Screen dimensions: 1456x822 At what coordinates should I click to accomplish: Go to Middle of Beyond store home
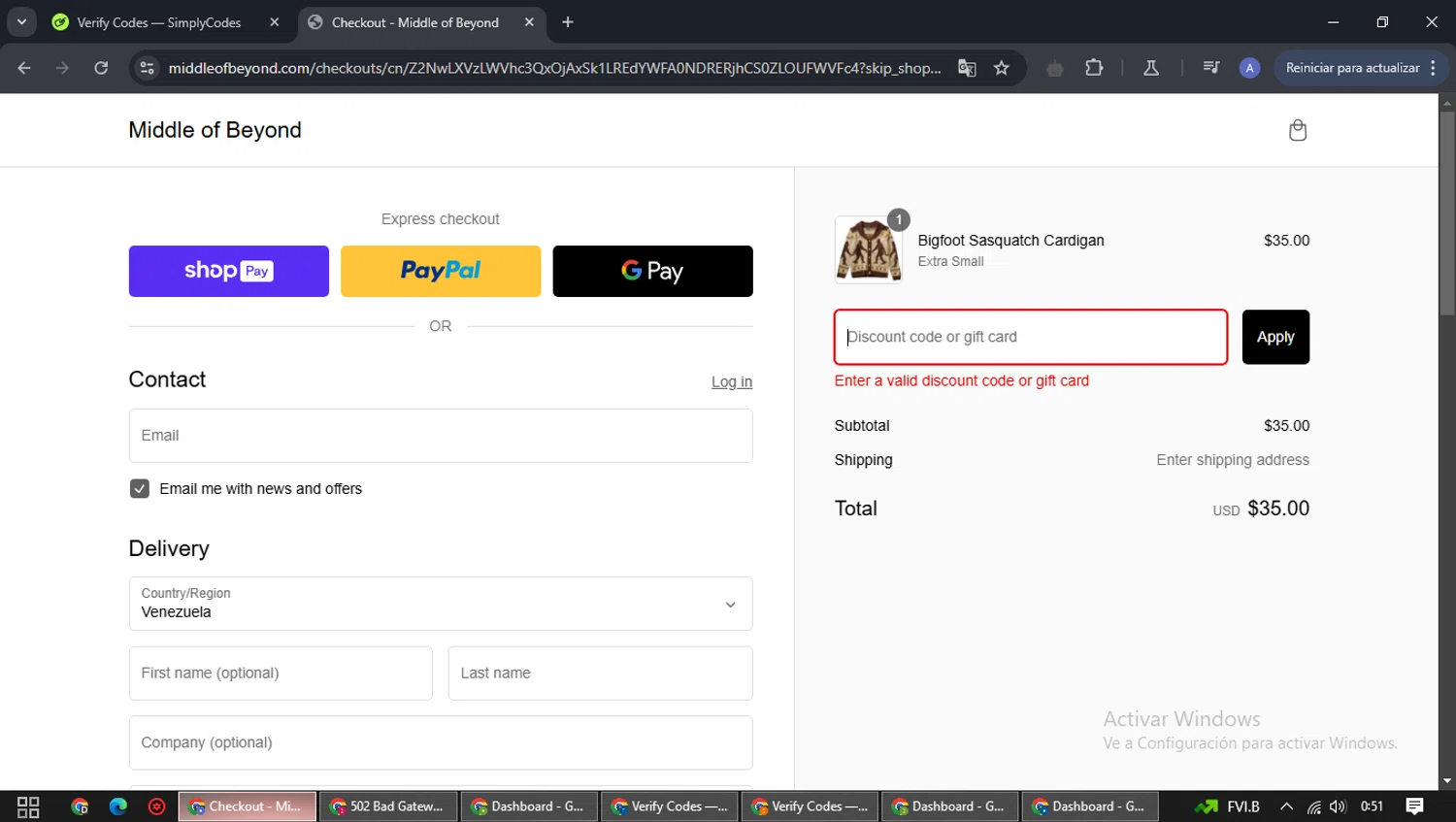pos(215,130)
